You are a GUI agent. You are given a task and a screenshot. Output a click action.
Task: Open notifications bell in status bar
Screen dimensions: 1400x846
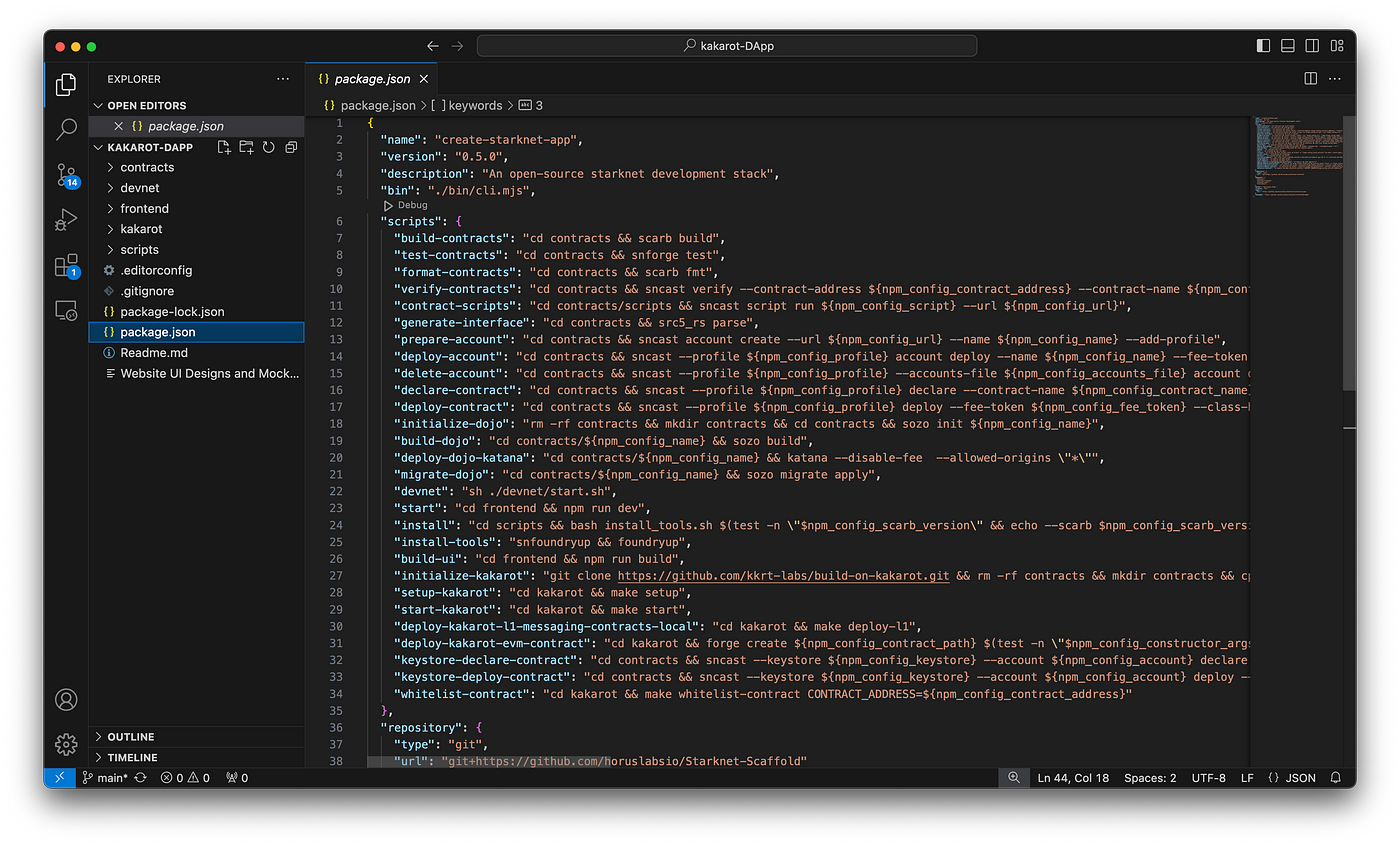point(1336,777)
